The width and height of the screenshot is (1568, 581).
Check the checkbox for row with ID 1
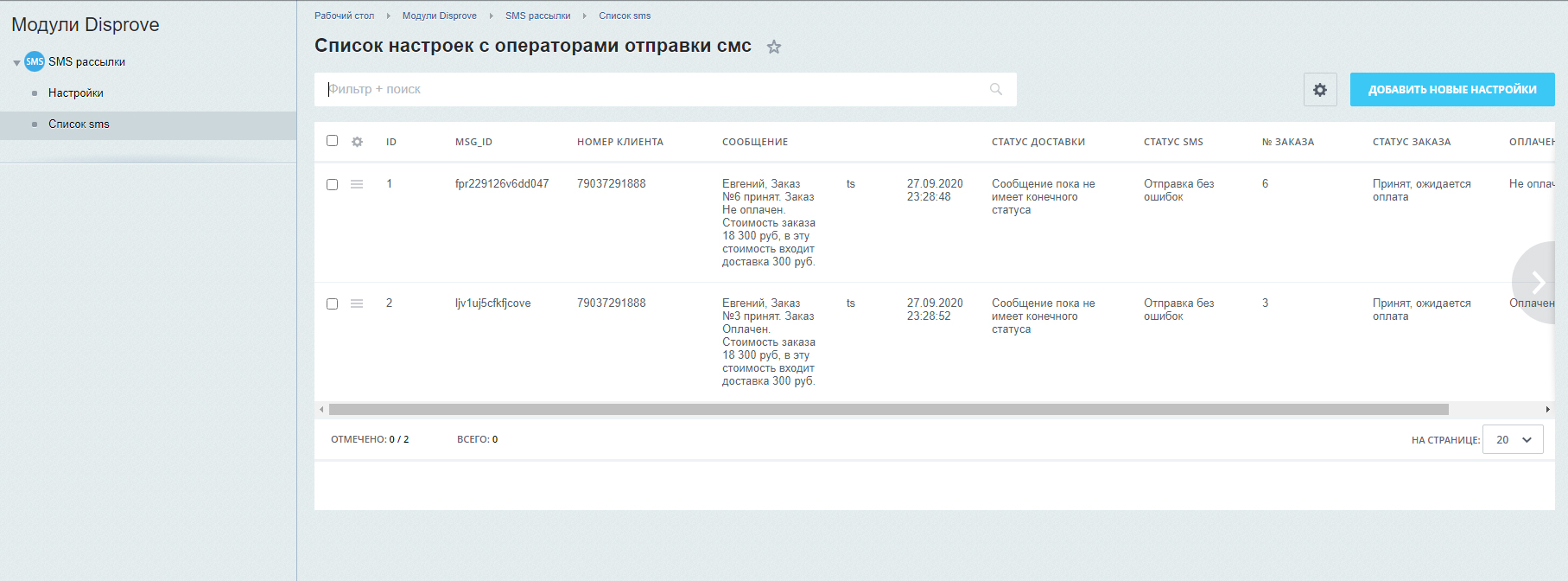tap(332, 184)
